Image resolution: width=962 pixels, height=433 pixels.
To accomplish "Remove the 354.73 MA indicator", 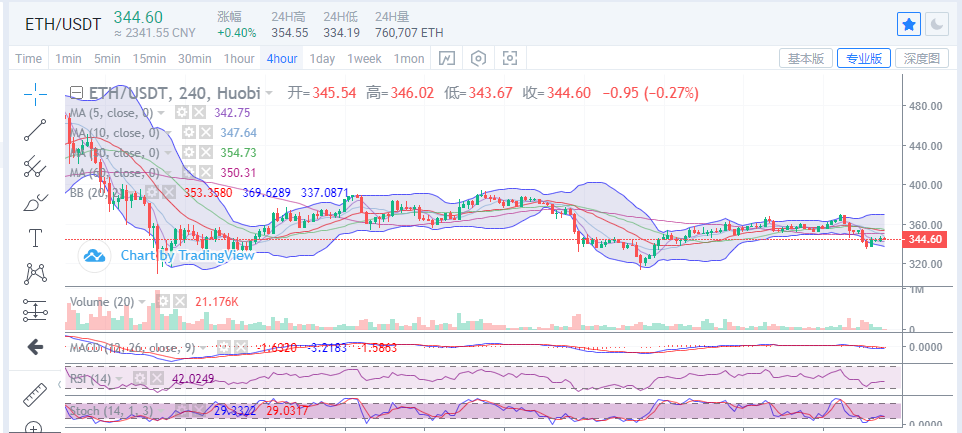I will coord(206,153).
